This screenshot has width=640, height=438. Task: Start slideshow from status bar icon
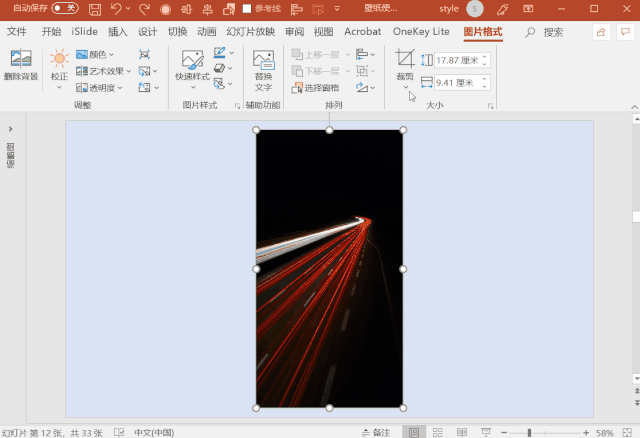[486, 432]
